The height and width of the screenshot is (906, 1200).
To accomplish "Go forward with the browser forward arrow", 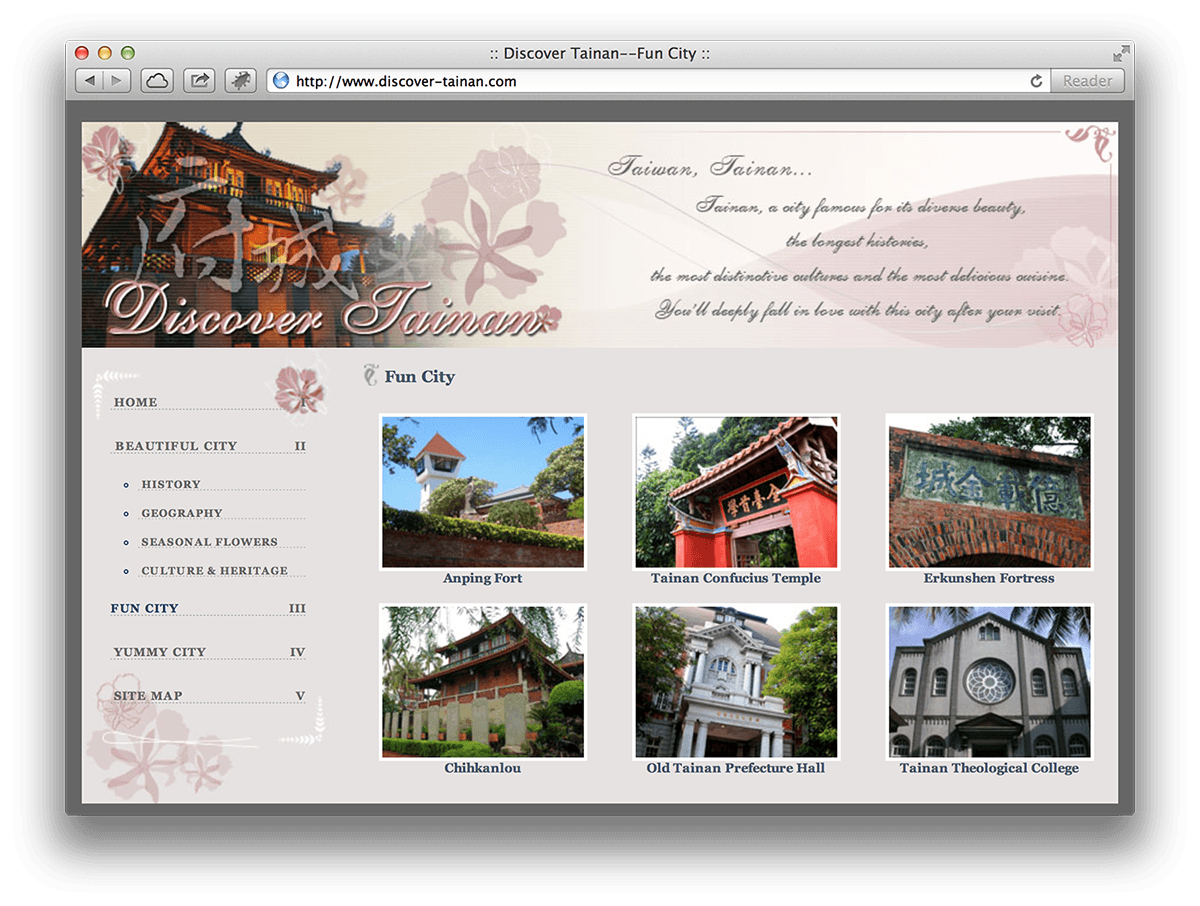I will coord(117,81).
